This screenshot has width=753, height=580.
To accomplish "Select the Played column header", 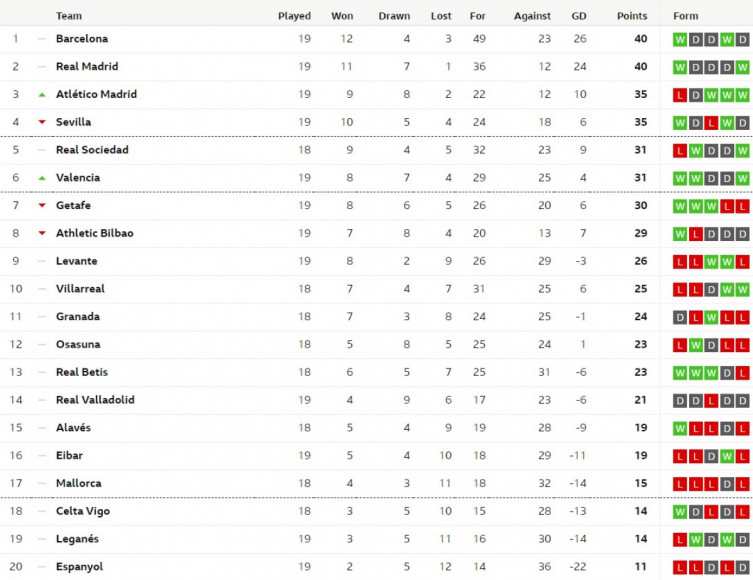I will tap(294, 16).
